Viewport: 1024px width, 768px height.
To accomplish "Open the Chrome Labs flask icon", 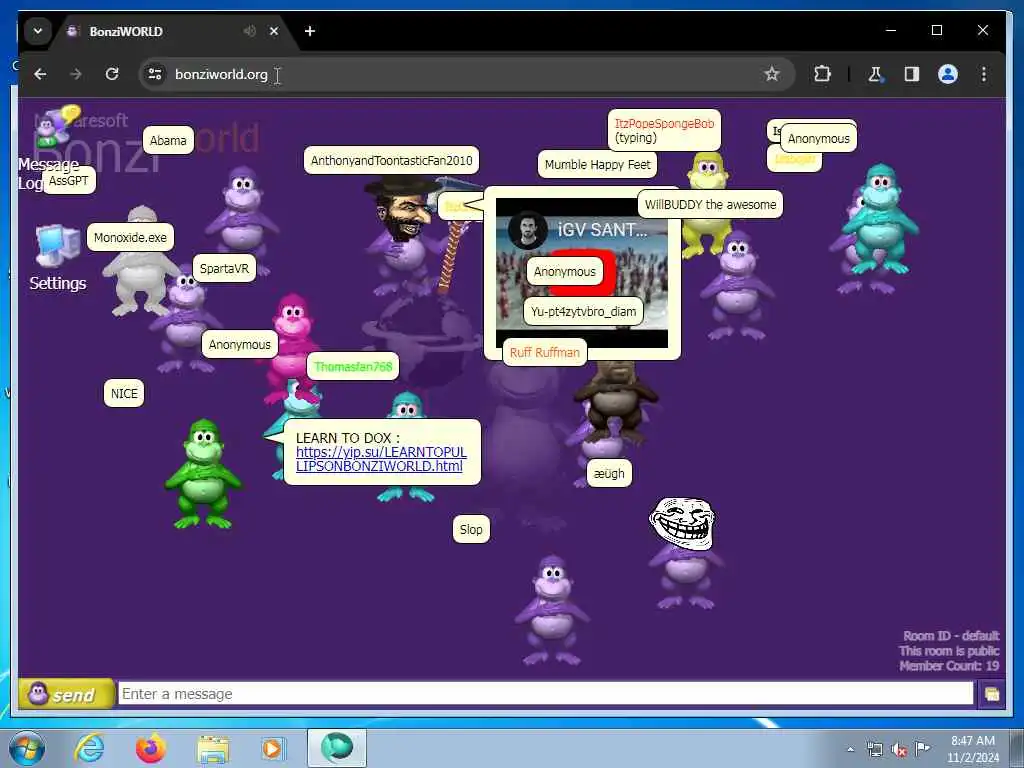I will tap(875, 74).
